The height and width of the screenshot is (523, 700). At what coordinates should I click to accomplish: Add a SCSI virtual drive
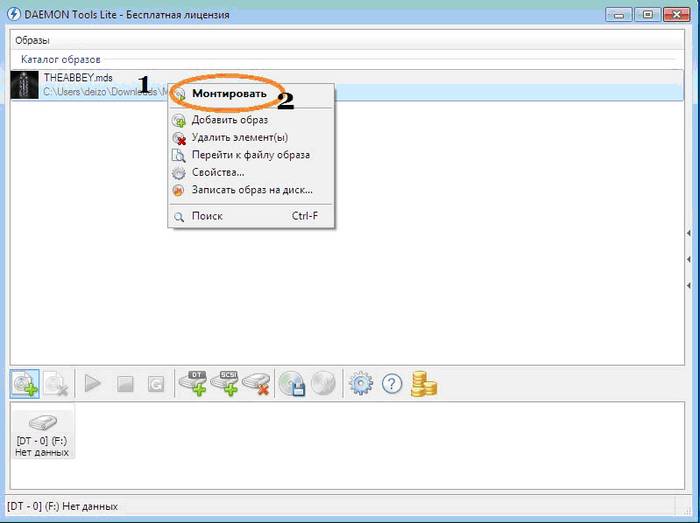point(225,383)
